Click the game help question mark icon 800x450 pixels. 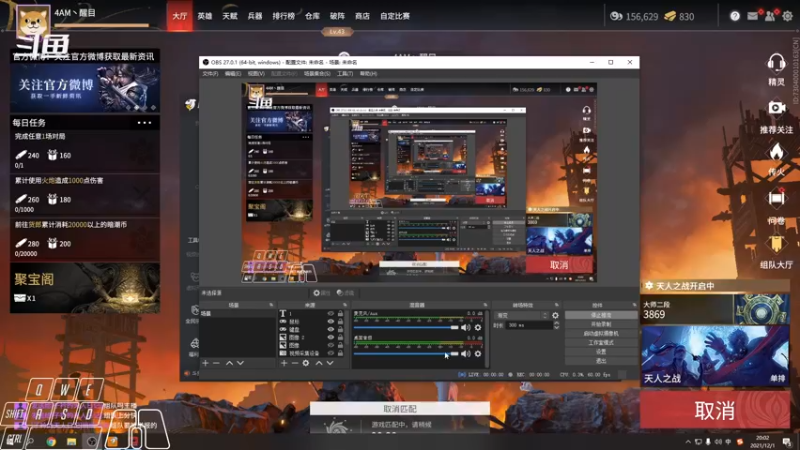pos(735,16)
